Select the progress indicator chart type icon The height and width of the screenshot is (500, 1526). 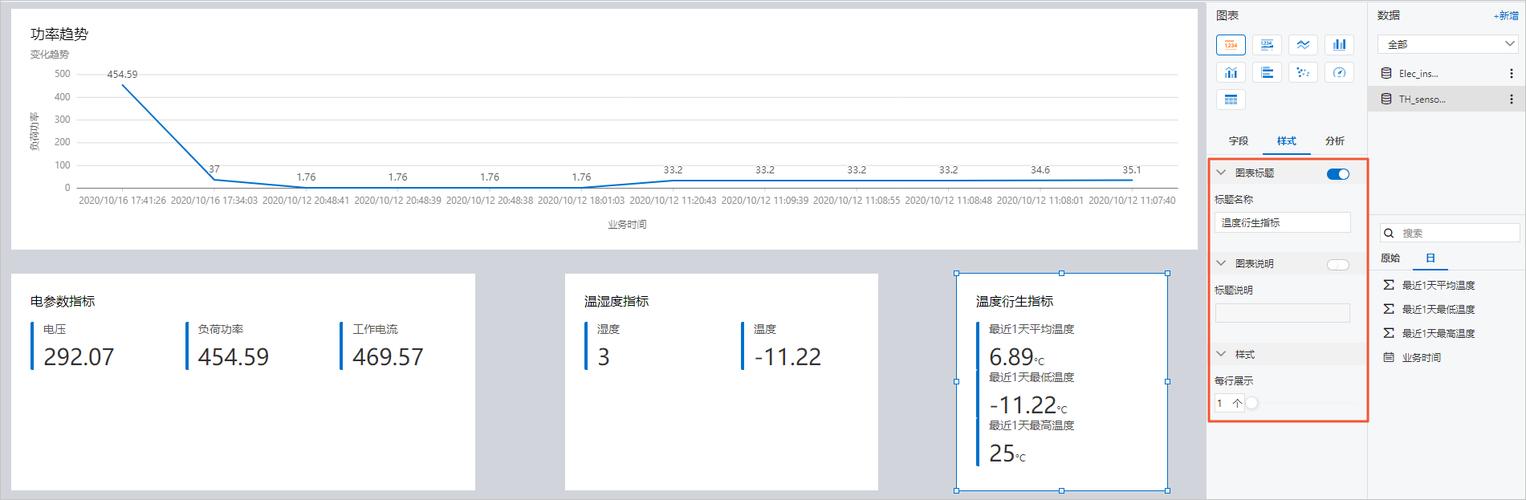click(1267, 44)
